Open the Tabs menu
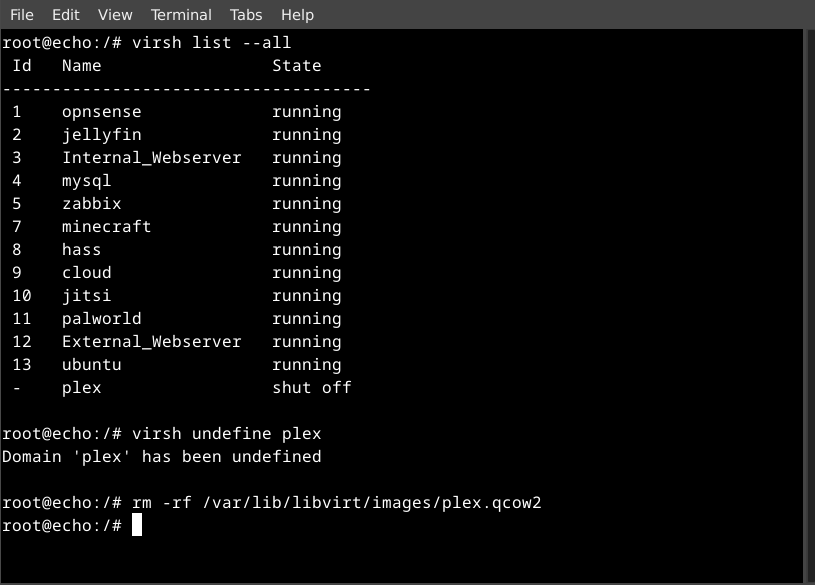Screen dimensions: 815x585 click(245, 14)
